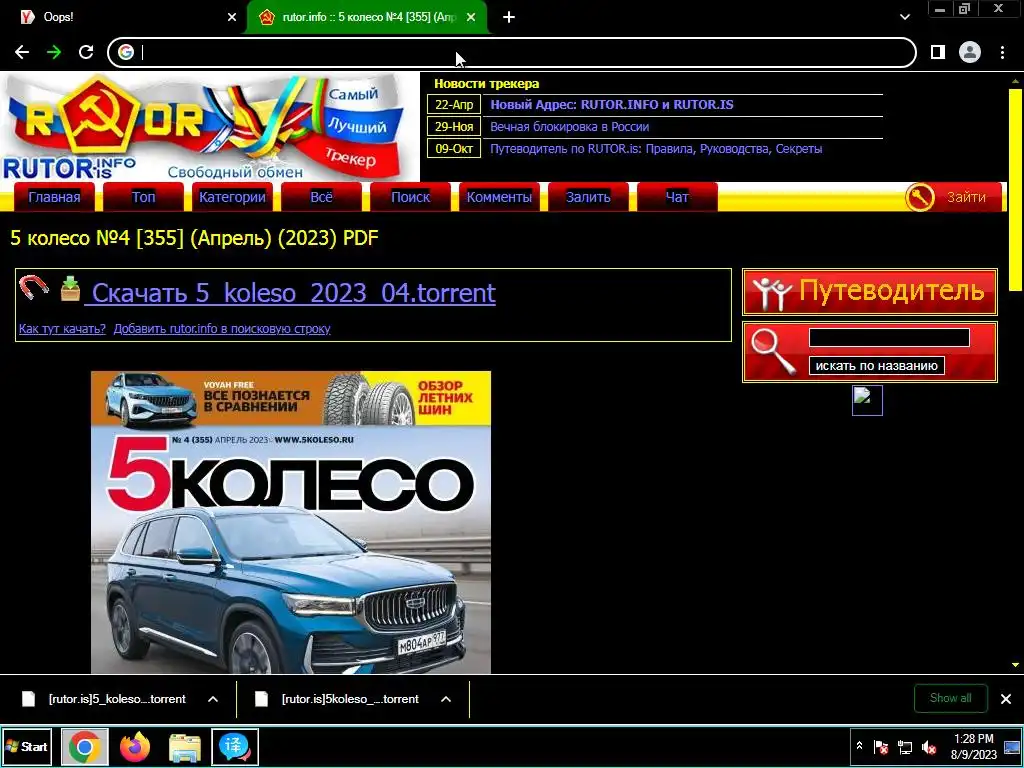
Task: Close the rutor.info tab
Action: click(x=471, y=18)
